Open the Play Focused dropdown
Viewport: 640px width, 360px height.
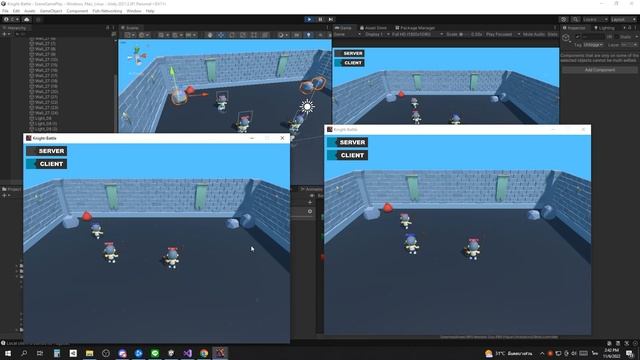(x=502, y=35)
